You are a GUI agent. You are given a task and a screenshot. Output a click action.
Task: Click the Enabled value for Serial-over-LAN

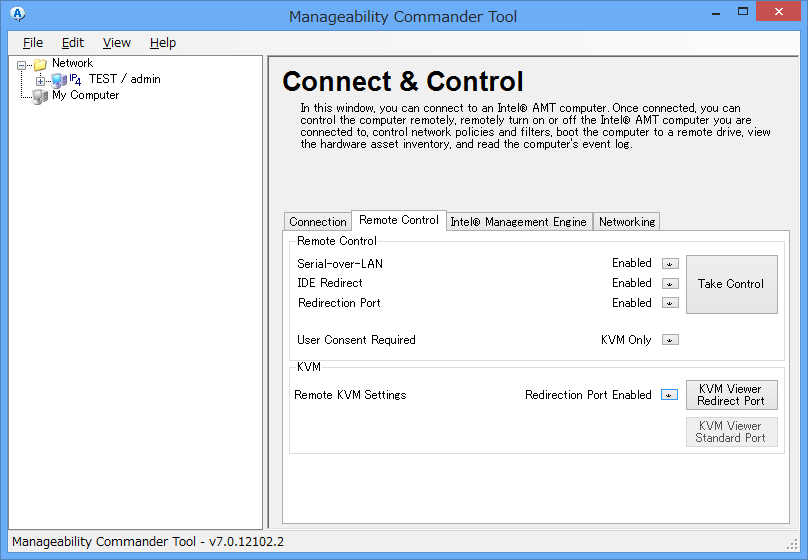(632, 263)
